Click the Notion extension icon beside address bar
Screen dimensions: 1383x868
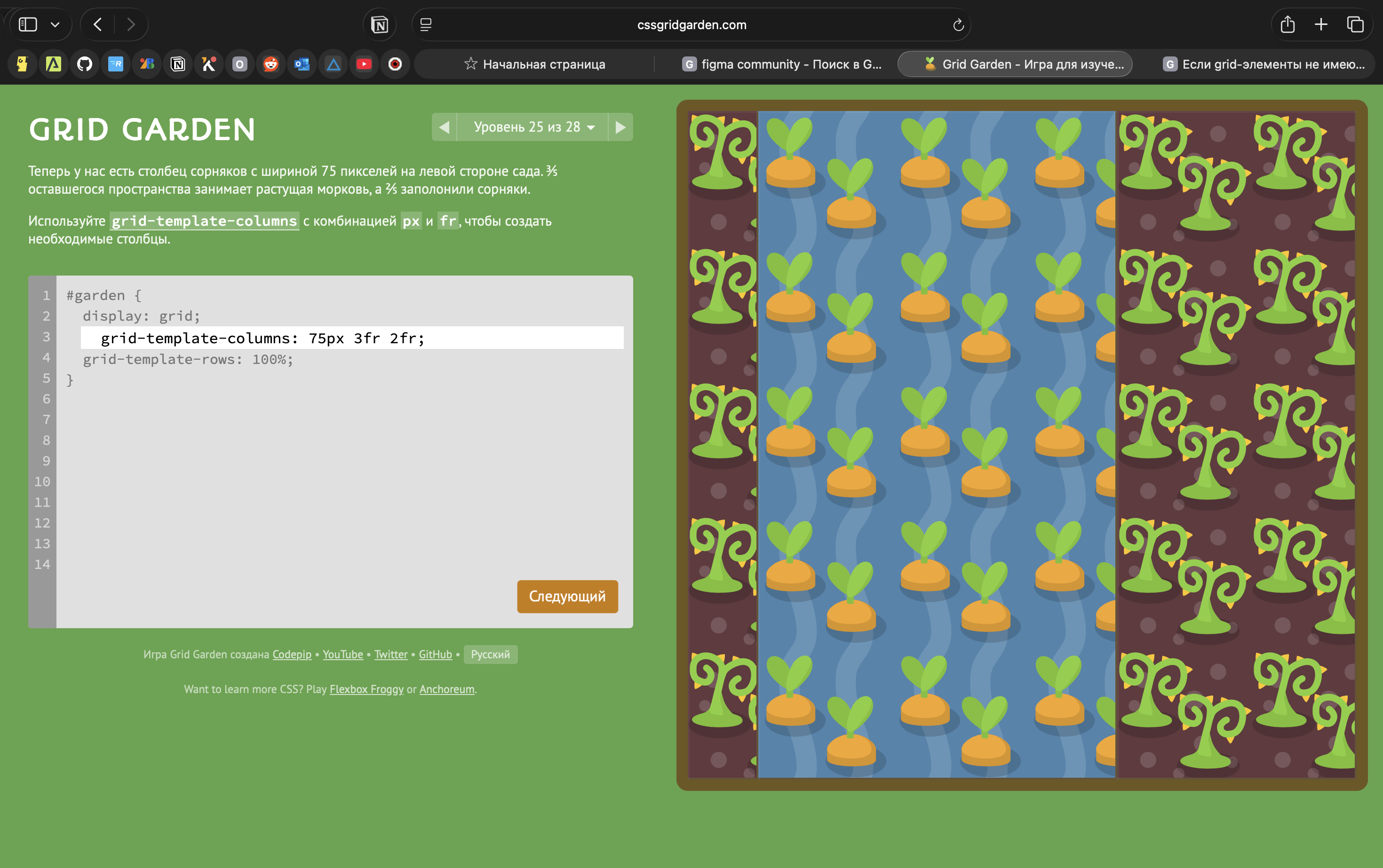(x=380, y=24)
